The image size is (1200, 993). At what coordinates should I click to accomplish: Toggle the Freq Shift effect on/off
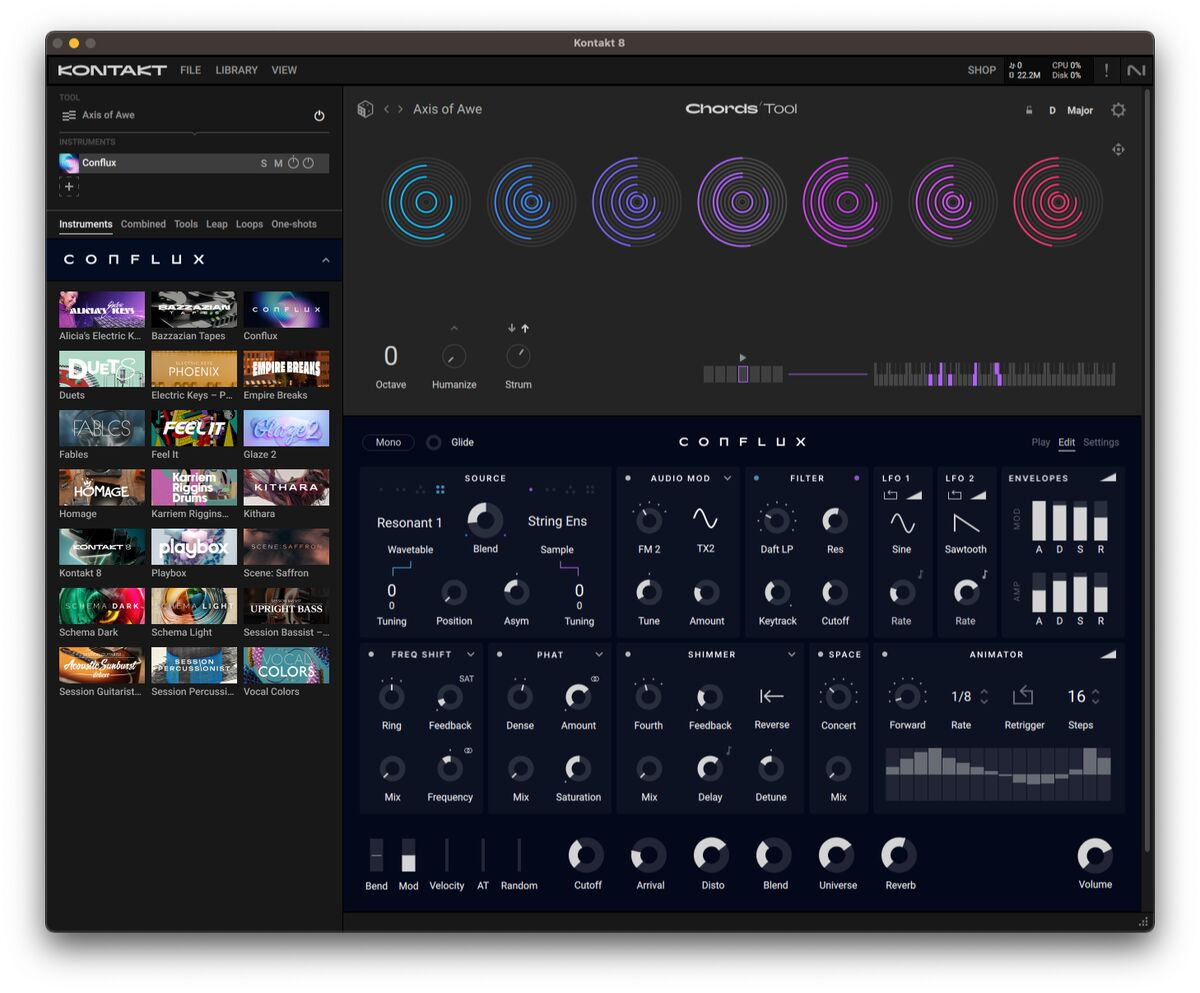point(371,655)
